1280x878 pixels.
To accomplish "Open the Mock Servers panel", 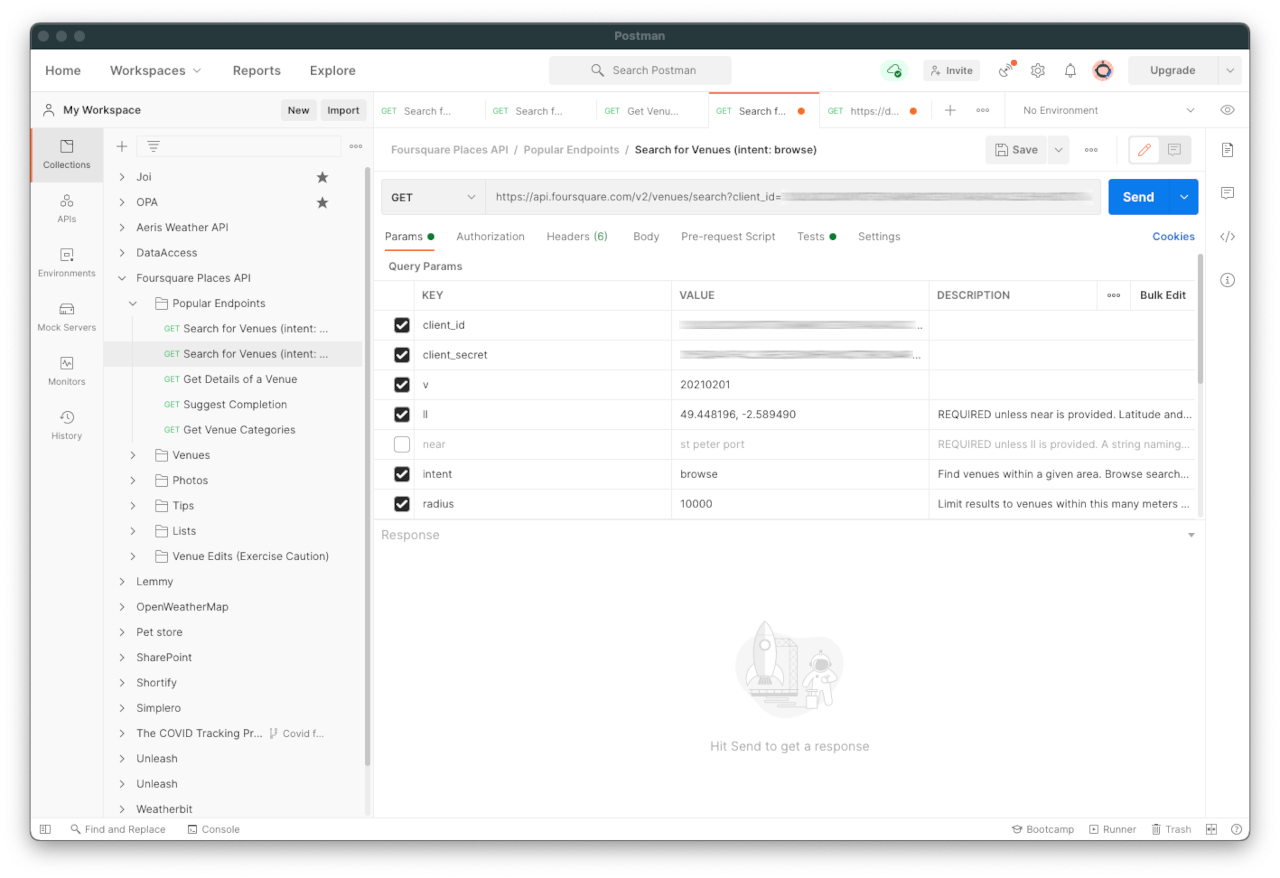I will [x=67, y=317].
